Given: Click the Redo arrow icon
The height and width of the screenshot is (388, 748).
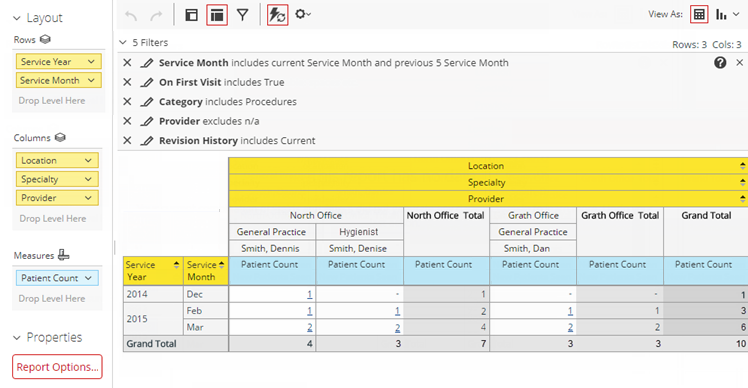Looking at the screenshot, I should pyautogui.click(x=156, y=15).
